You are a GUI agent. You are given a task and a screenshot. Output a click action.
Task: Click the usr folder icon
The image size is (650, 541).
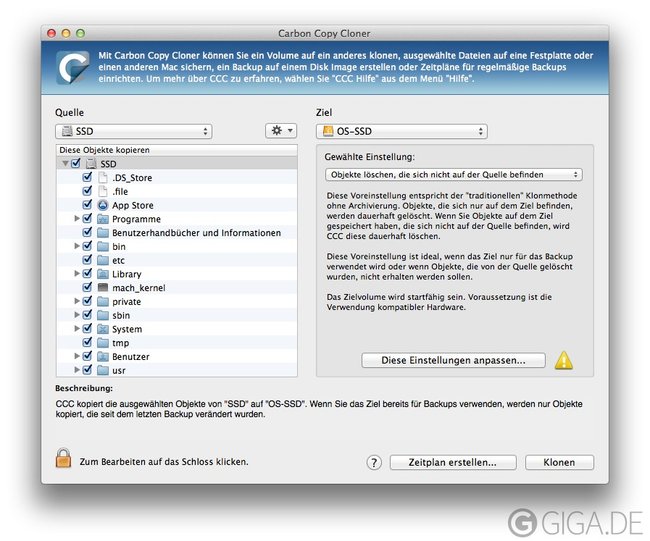pyautogui.click(x=103, y=370)
